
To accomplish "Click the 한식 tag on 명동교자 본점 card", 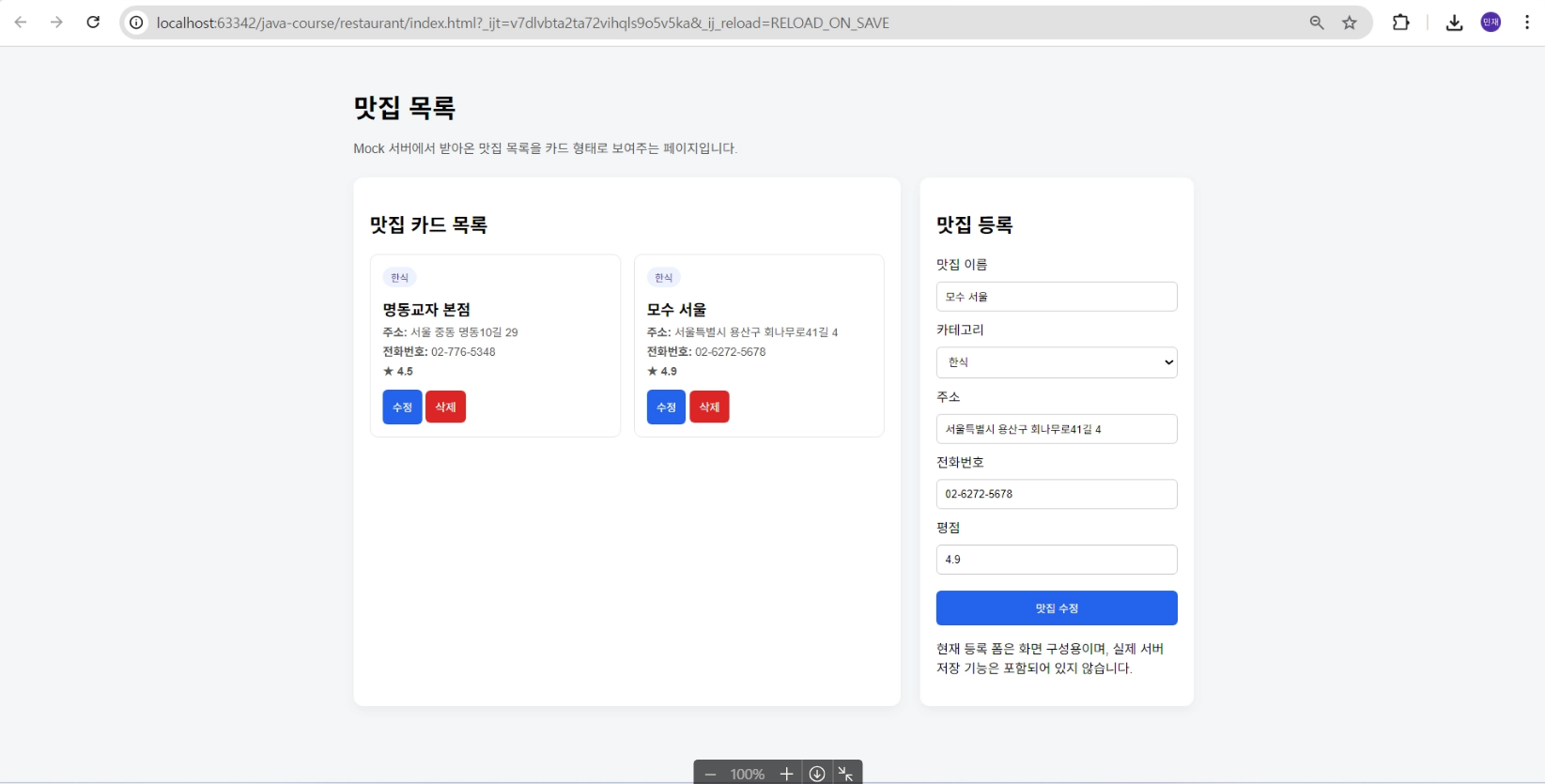I will (x=399, y=278).
